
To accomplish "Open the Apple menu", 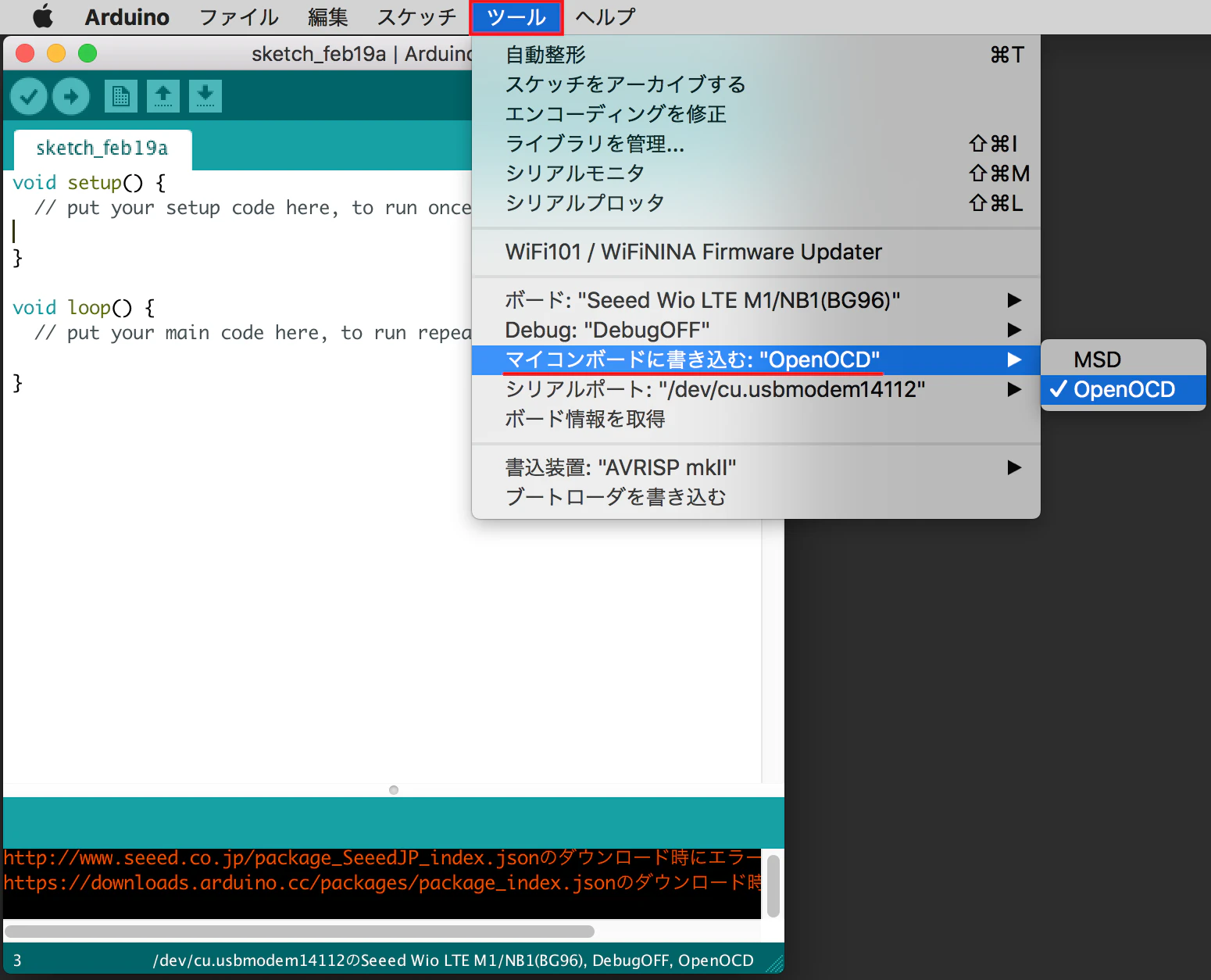I will [43, 16].
